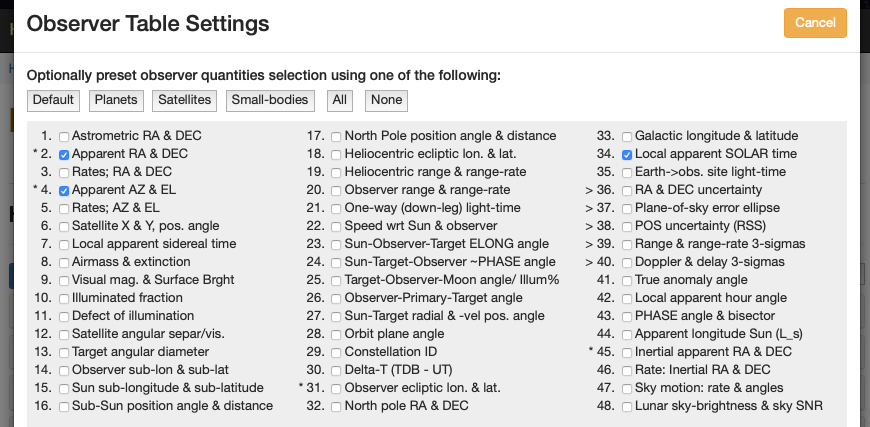This screenshot has width=870, height=427.
Task: Enable RA & DEC uncertainty checkbox
Action: 627,191
